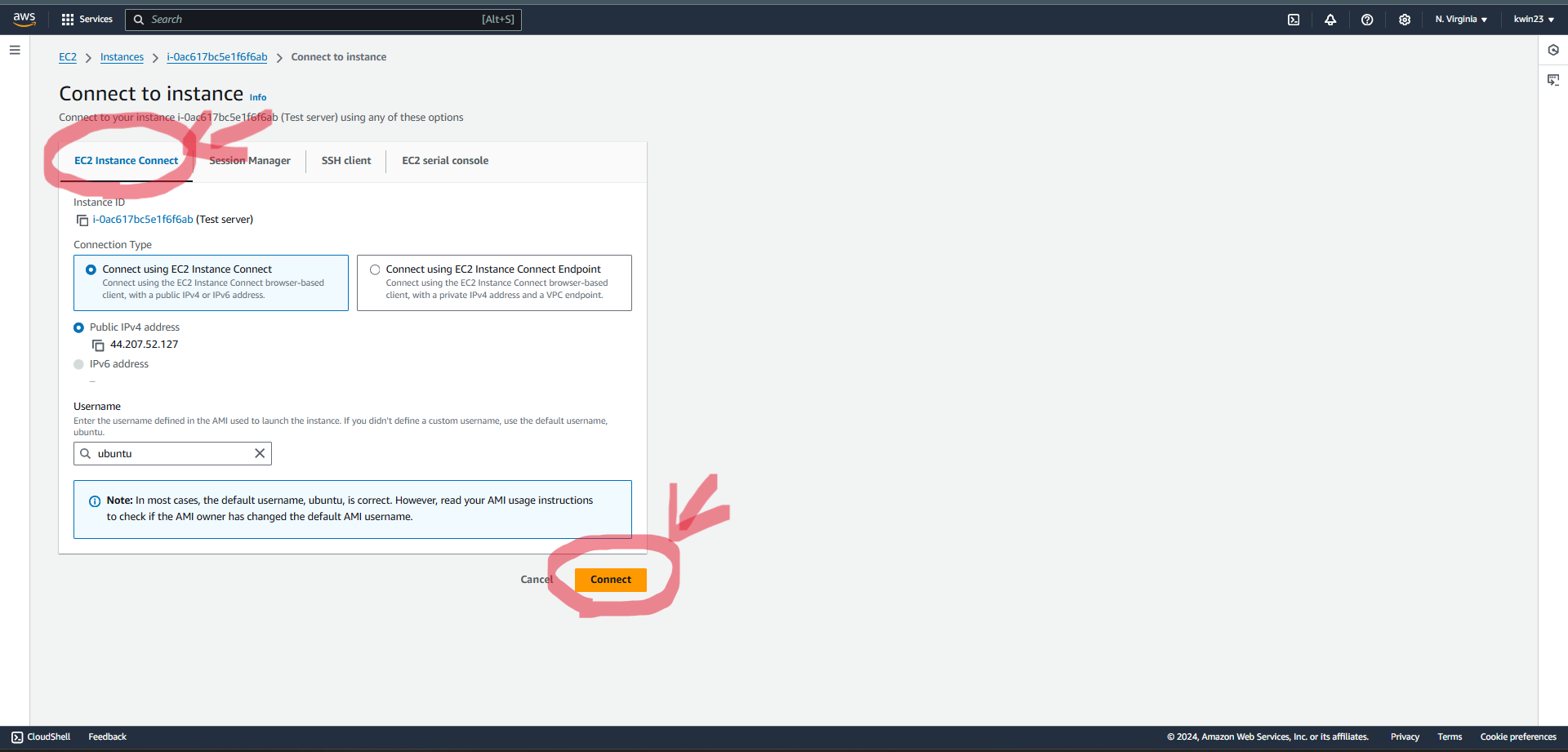Open the Services grid menu
The width and height of the screenshot is (1568, 752).
pyautogui.click(x=68, y=20)
